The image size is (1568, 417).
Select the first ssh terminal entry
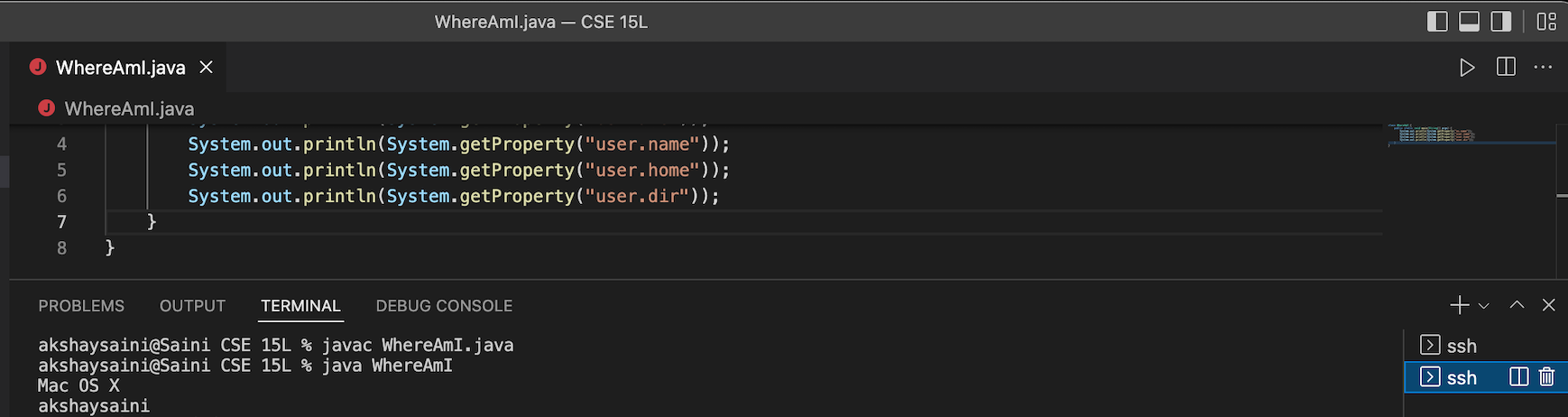click(x=1486, y=346)
